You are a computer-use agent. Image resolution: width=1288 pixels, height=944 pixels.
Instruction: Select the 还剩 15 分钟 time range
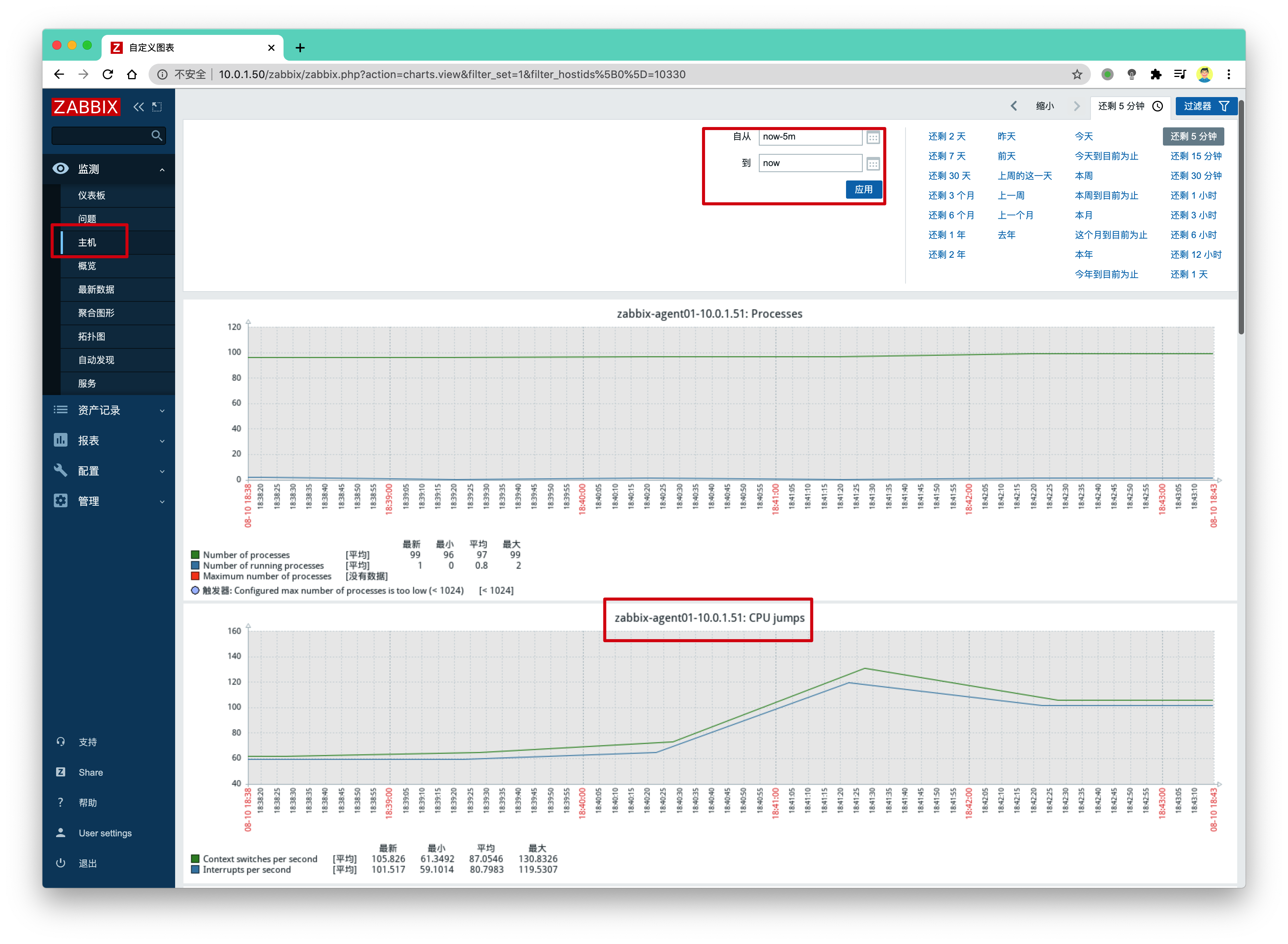pyautogui.click(x=1196, y=156)
